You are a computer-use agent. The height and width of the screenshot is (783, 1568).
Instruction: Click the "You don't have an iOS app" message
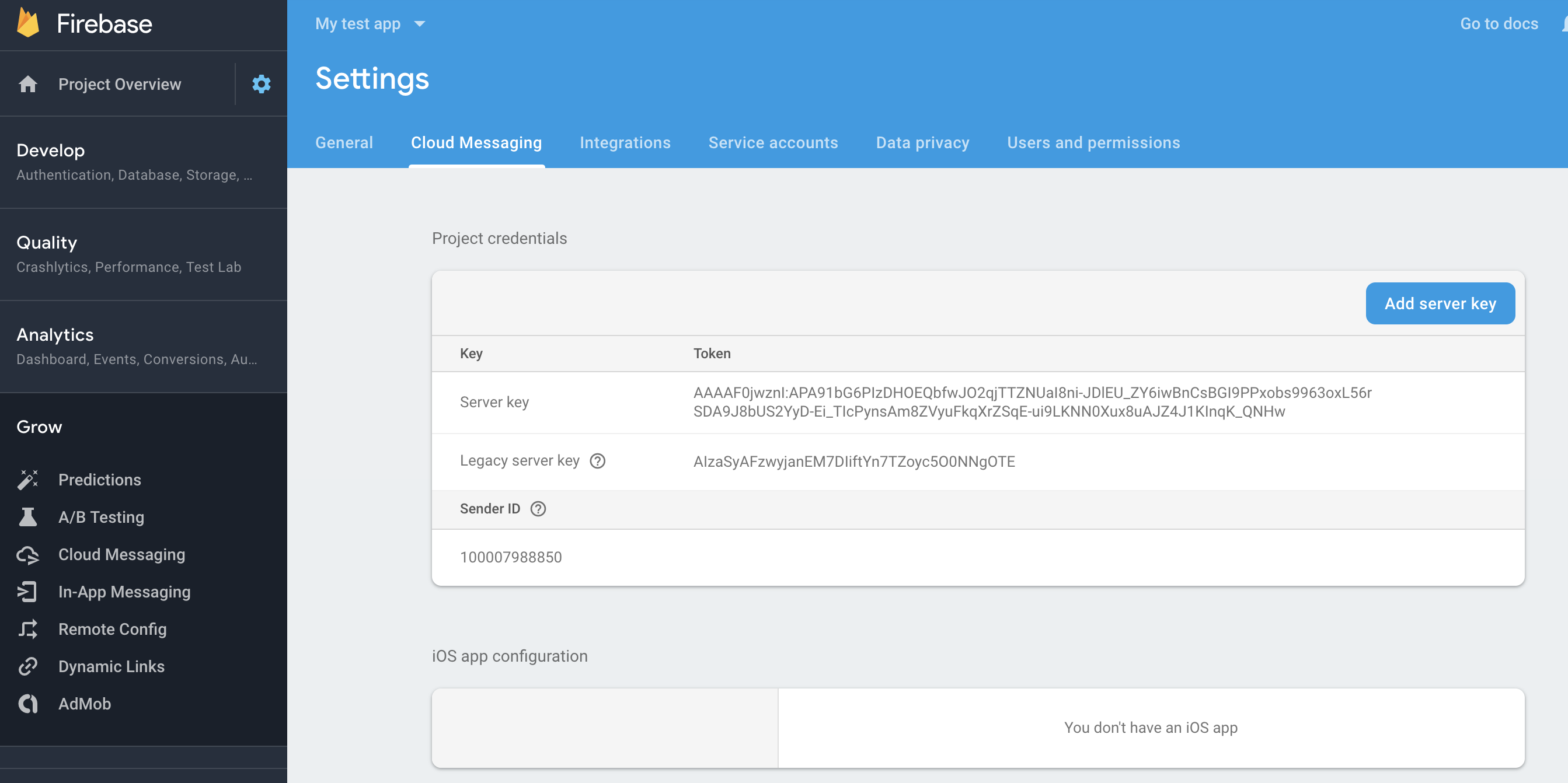[1151, 728]
